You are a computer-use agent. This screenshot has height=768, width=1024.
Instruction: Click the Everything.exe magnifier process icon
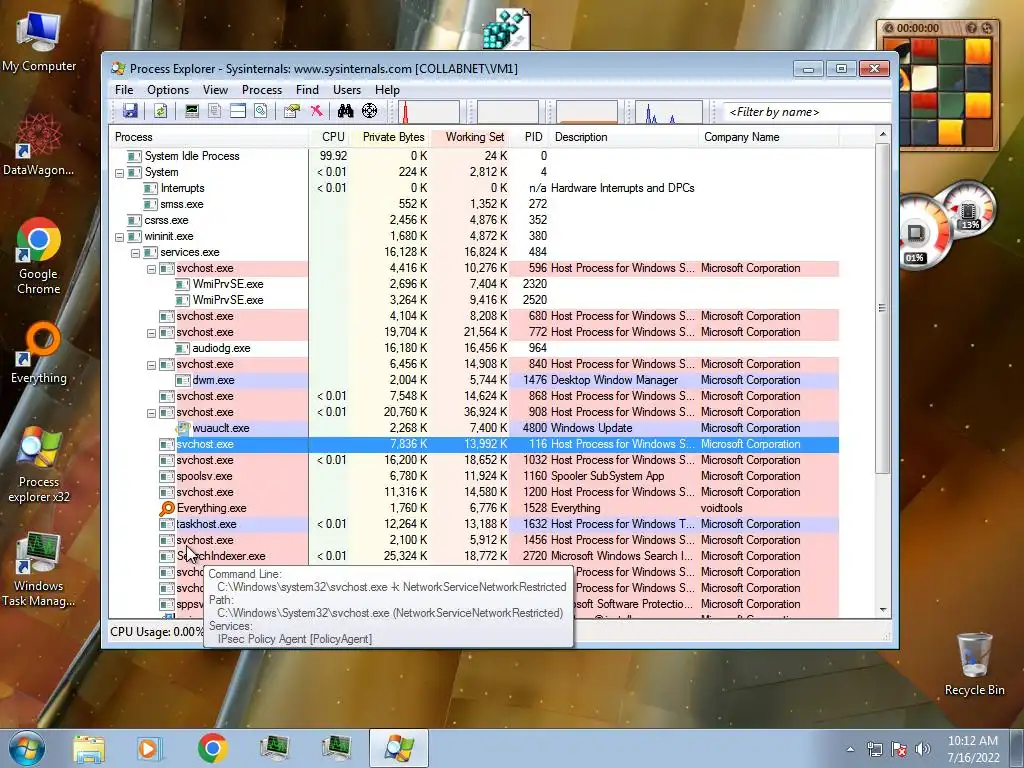[x=167, y=508]
